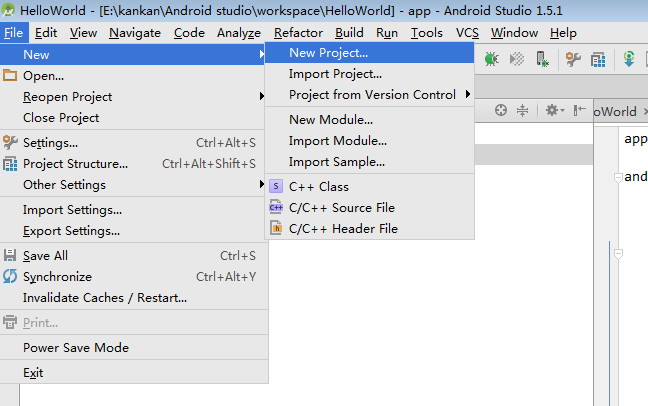Choose Invalidate Caches / Restart...
The image size is (648, 406).
point(134,298)
